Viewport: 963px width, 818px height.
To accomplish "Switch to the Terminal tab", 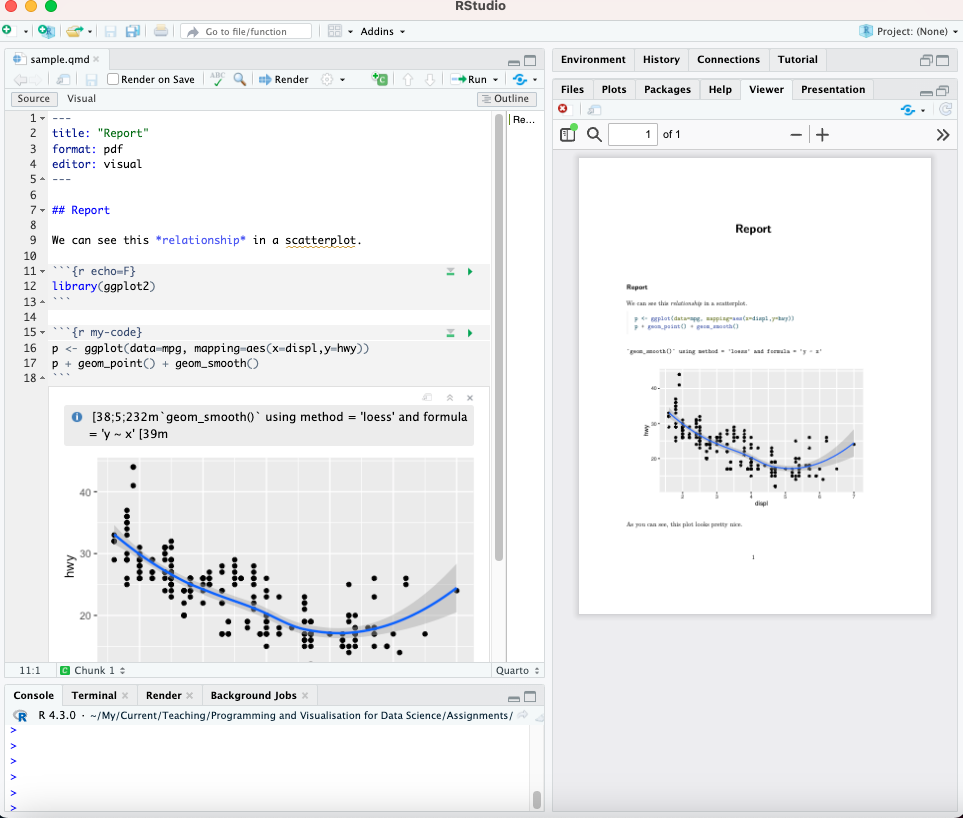I will [94, 695].
